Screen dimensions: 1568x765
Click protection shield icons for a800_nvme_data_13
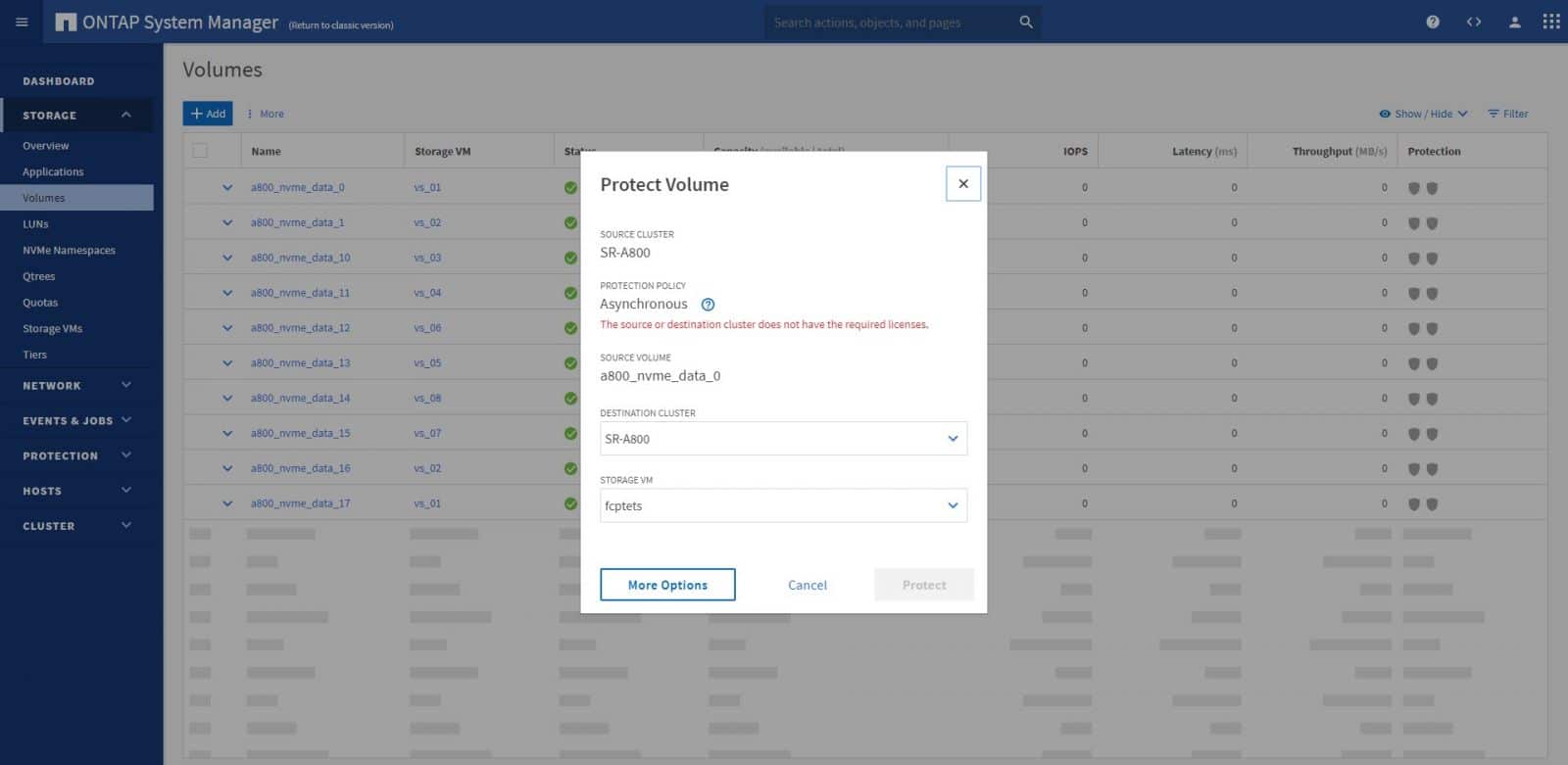[x=1423, y=363]
